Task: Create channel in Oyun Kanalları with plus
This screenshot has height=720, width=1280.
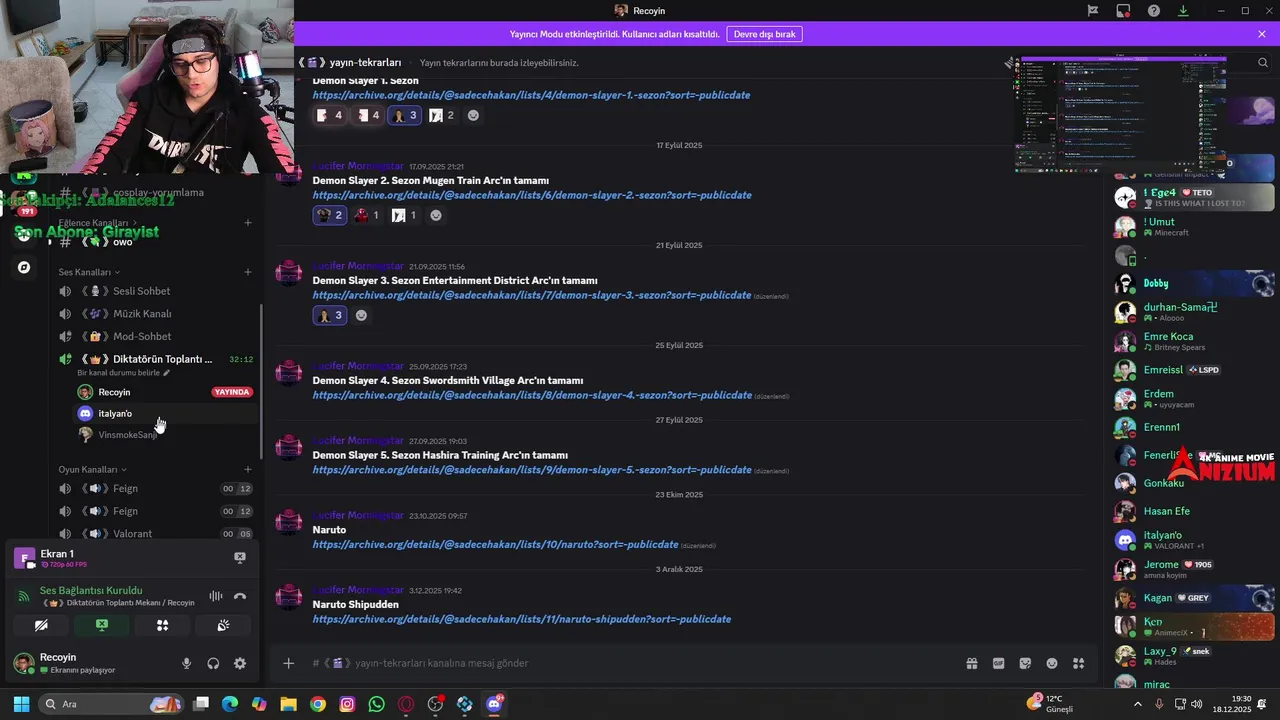Action: click(x=248, y=469)
